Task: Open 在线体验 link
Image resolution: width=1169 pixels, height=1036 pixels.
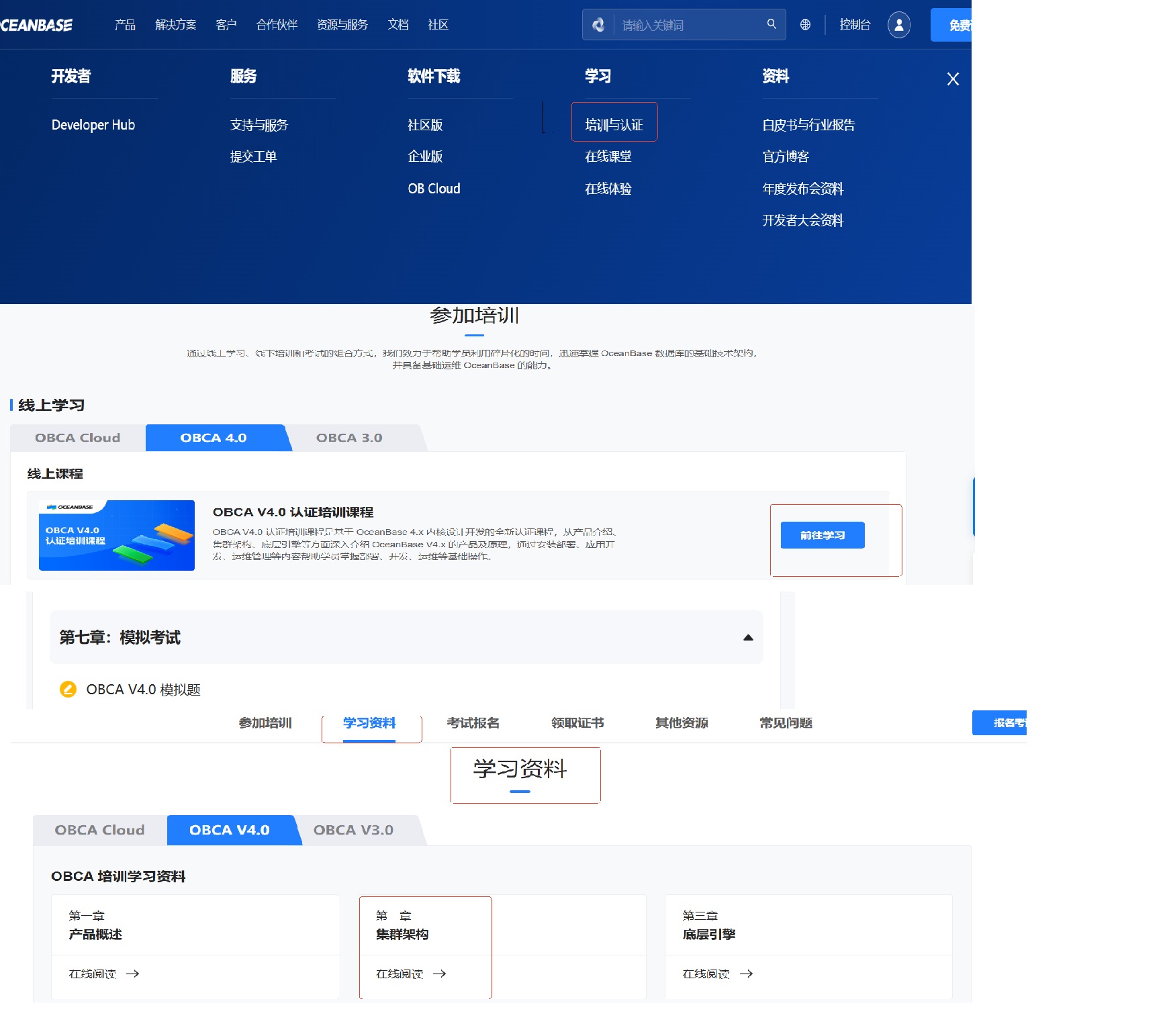Action: (608, 189)
